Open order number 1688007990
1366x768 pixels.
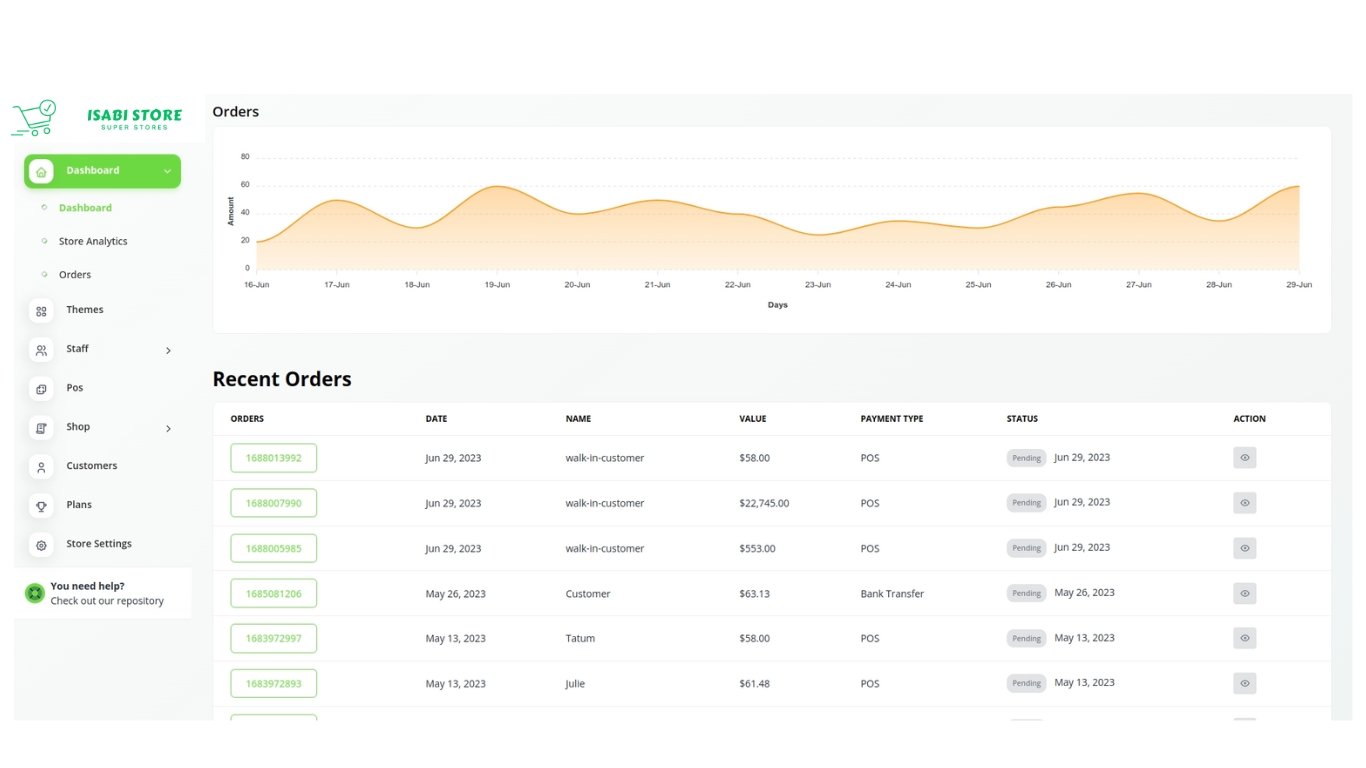[273, 503]
